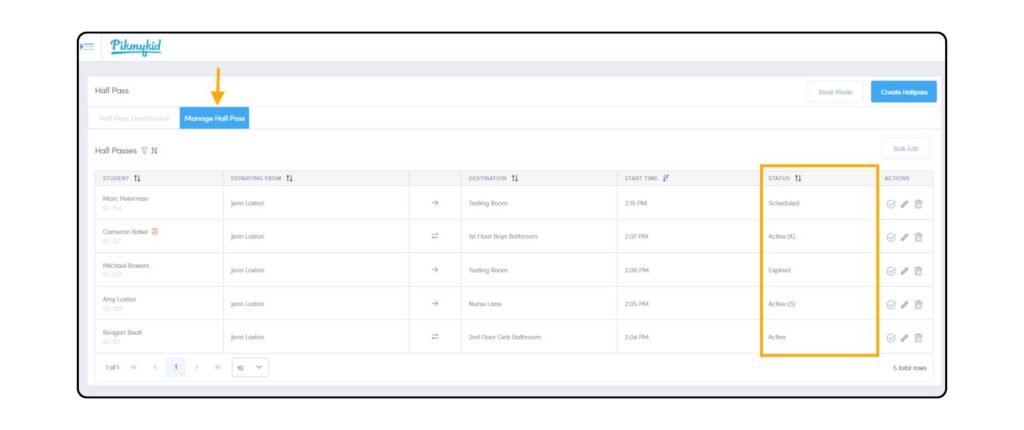Screen dimensions: 1024x430
Task: Sort by Departing From column
Action: point(289,178)
